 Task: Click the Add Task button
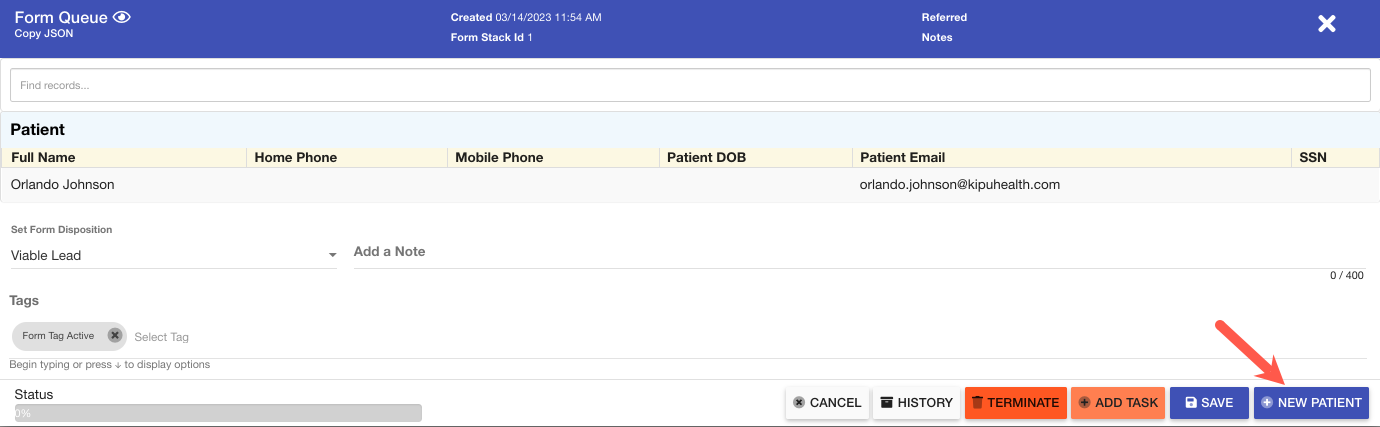[1118, 402]
